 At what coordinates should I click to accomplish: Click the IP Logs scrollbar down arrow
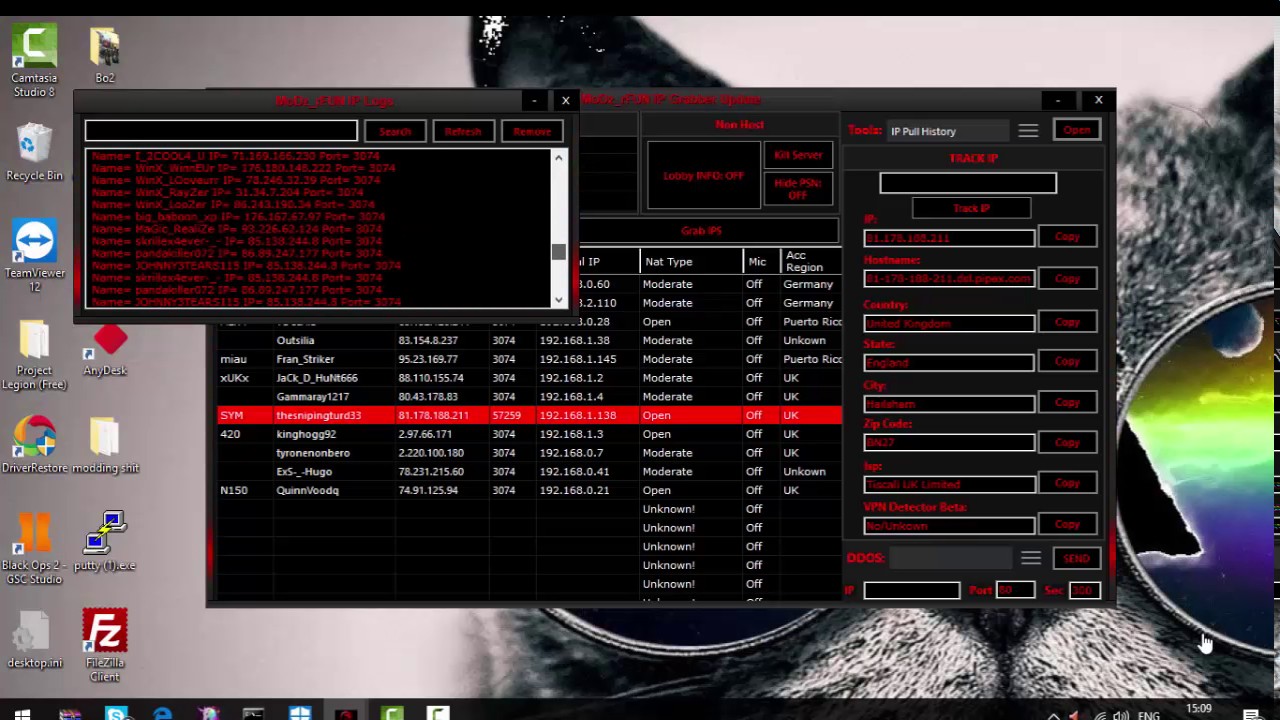click(x=558, y=299)
